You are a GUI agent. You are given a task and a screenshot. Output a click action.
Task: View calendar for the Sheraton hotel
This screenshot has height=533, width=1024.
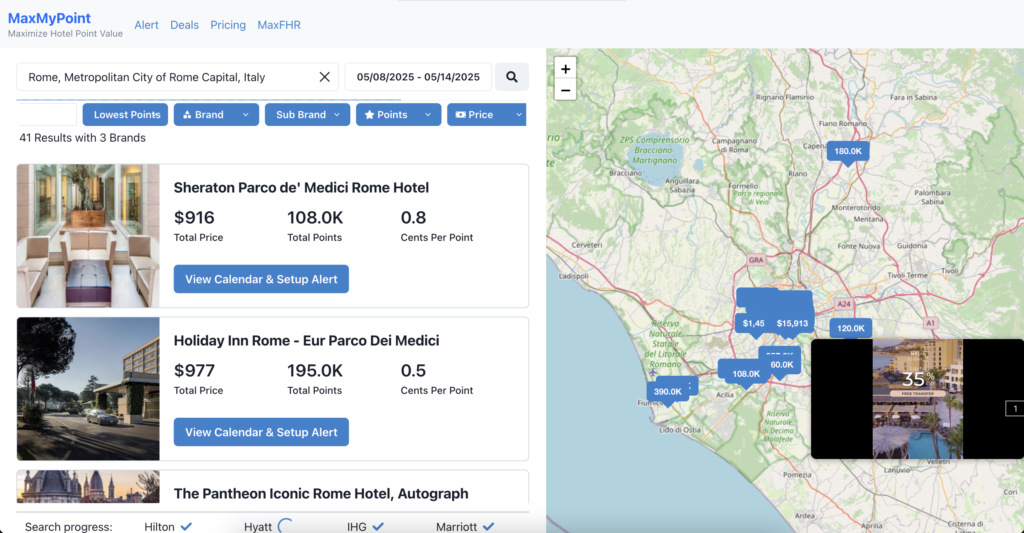[x=261, y=279]
